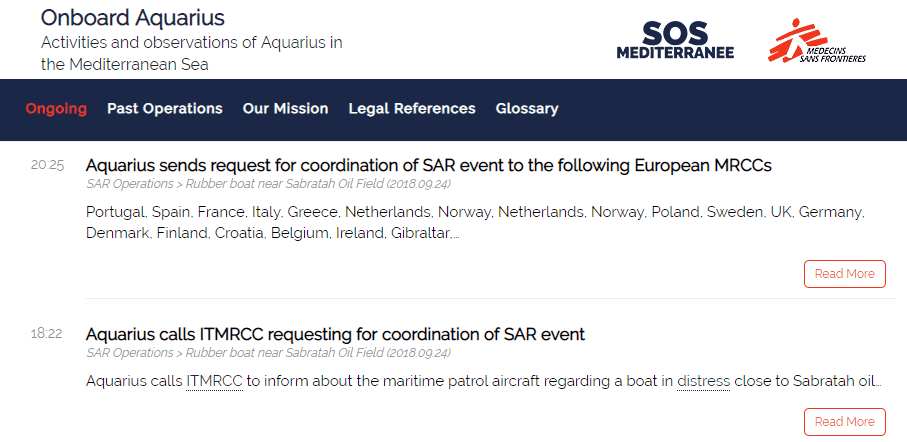This screenshot has height=442, width=907.
Task: Click Onboard Aquarius site title
Action: click(x=132, y=18)
